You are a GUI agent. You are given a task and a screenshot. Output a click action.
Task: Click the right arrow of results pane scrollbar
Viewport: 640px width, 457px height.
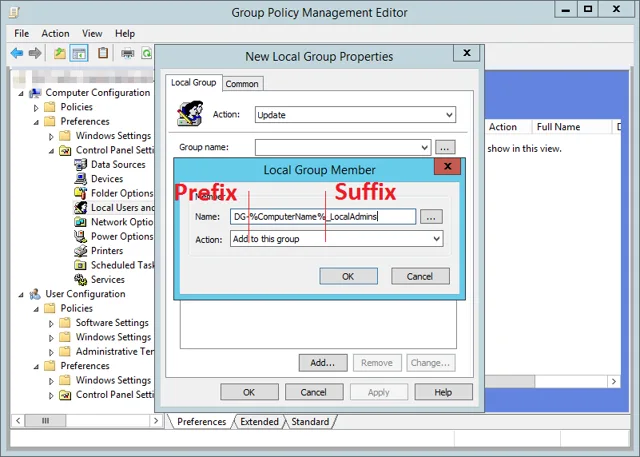(613, 382)
